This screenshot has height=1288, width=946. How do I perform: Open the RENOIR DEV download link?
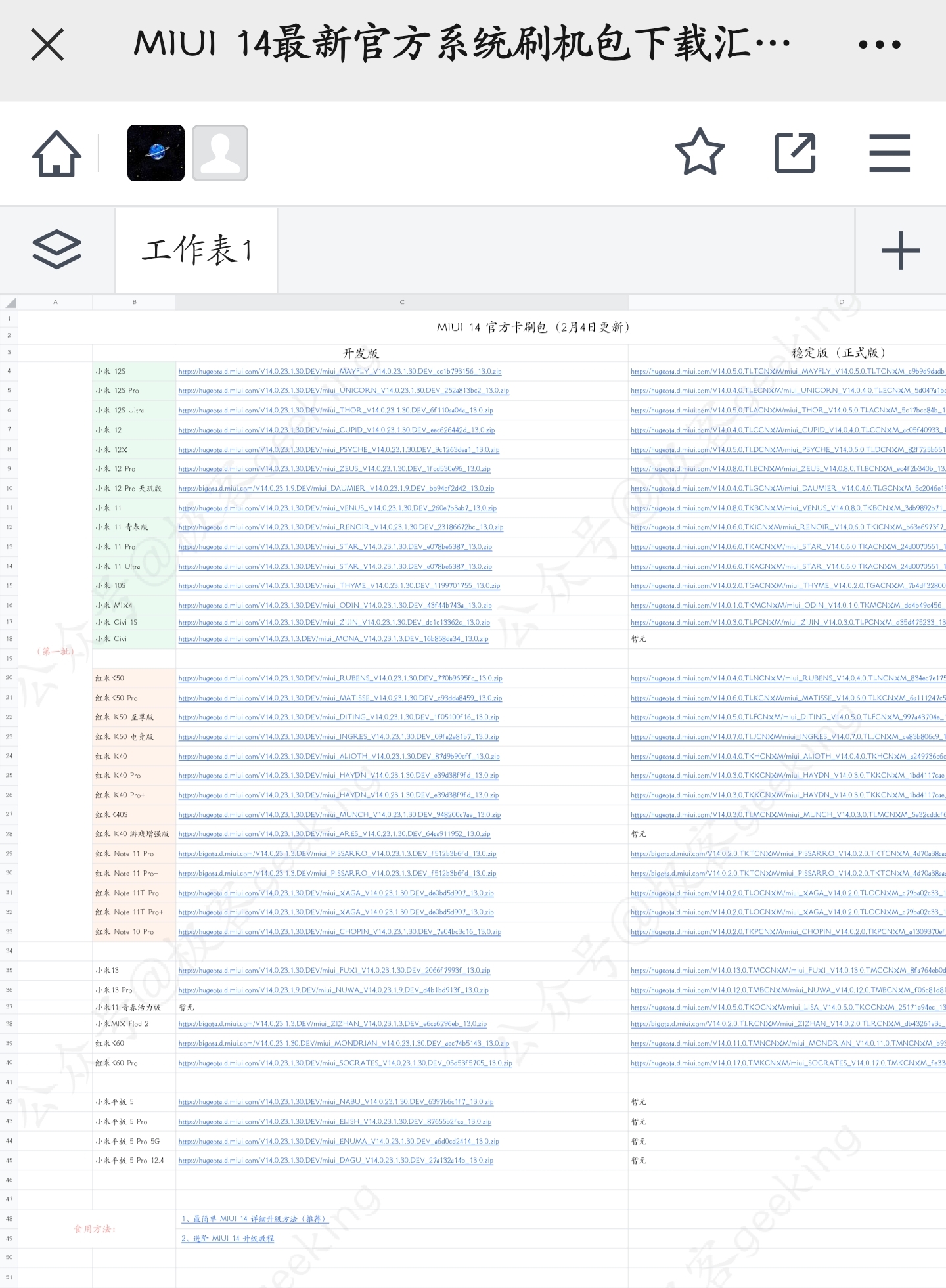tap(341, 527)
